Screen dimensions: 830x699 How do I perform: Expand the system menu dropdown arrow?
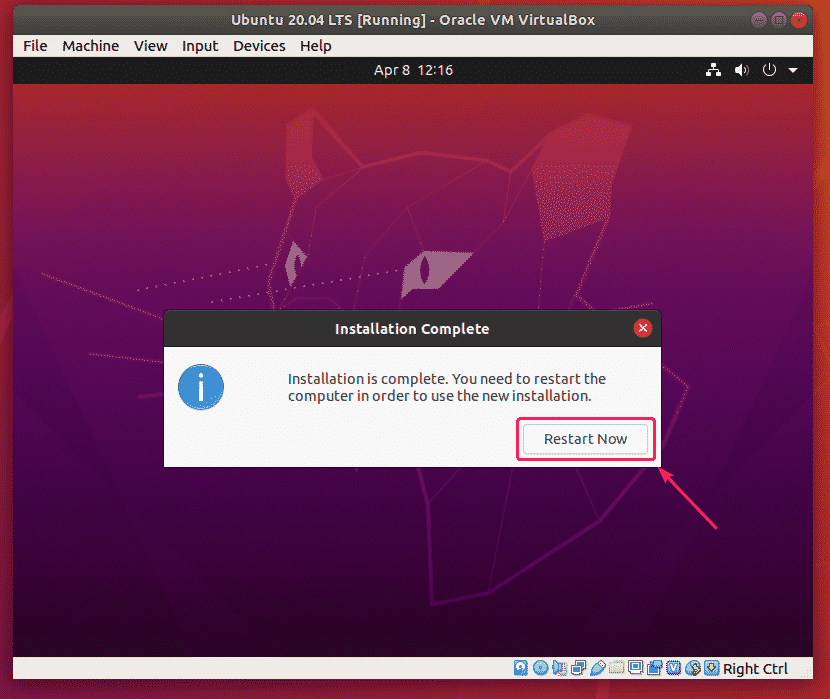793,70
